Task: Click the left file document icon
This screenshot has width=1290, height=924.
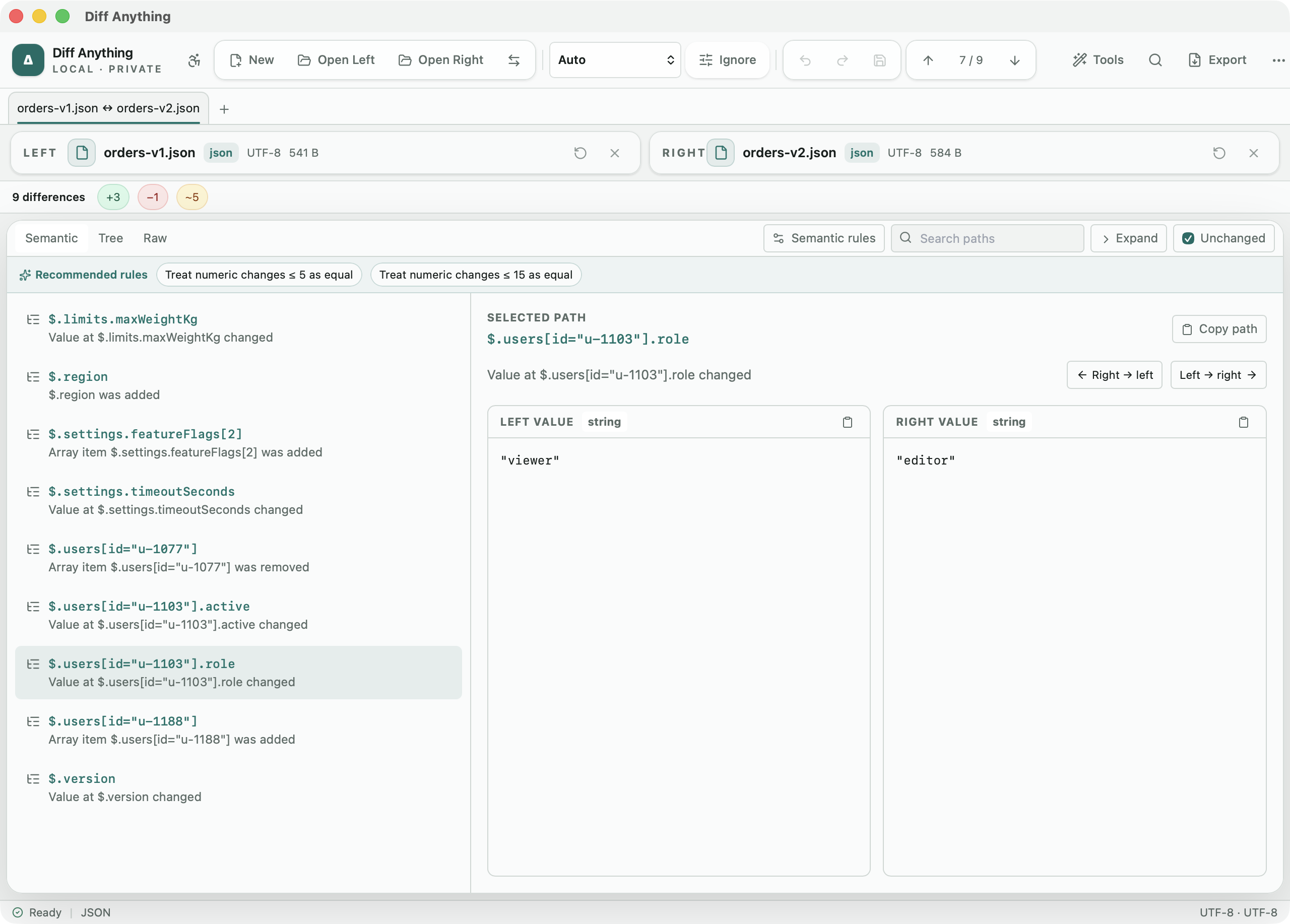Action: (x=81, y=153)
